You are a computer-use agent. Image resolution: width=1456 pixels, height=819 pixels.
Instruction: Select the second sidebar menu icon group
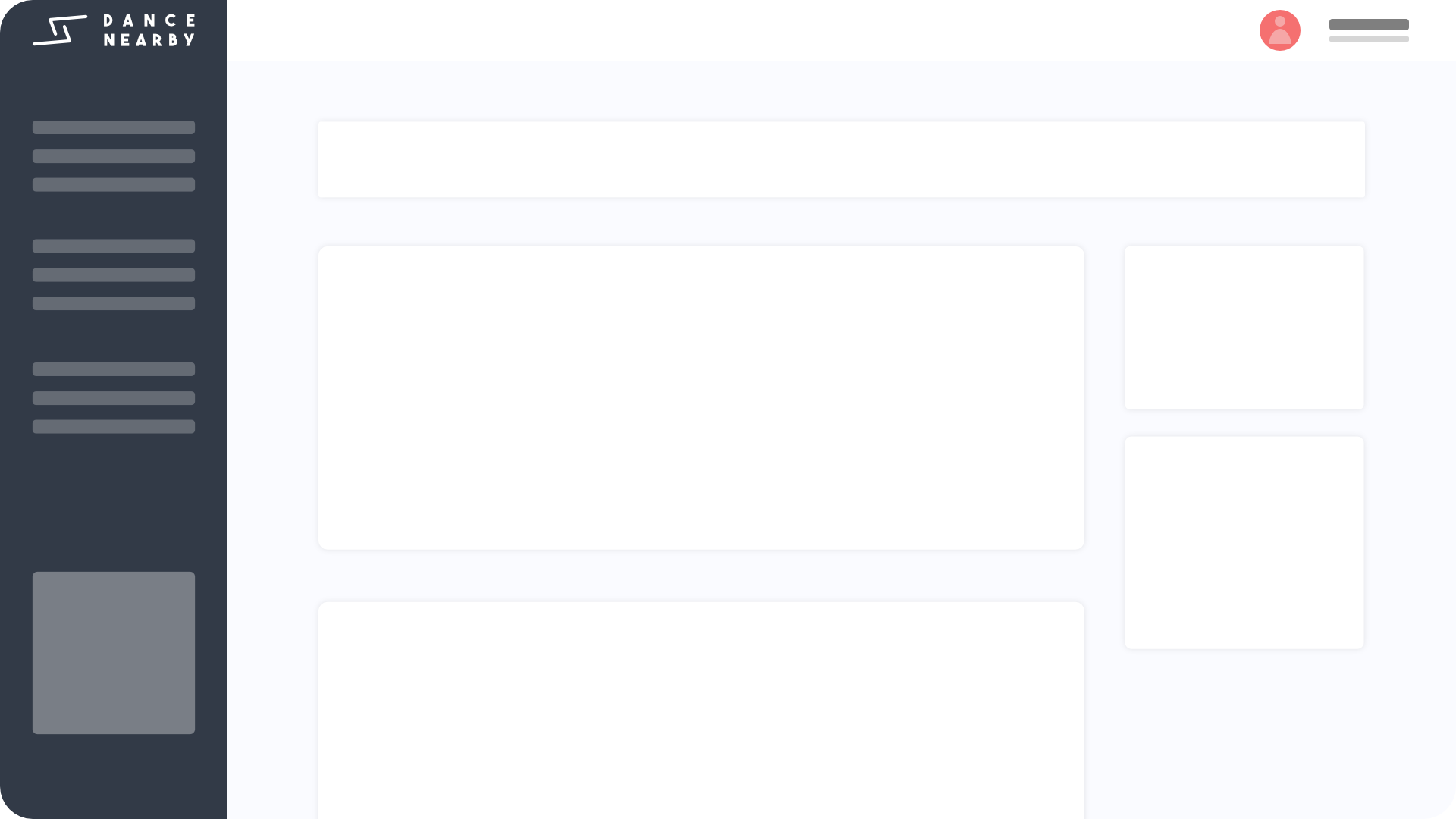[113, 275]
